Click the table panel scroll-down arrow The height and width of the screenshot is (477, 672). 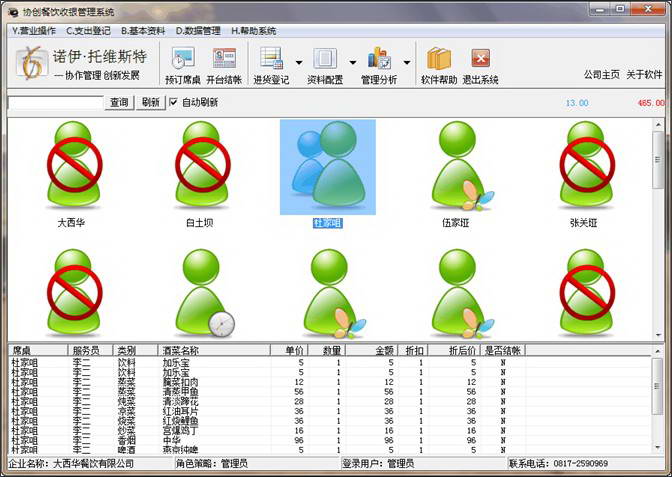[x=658, y=335]
